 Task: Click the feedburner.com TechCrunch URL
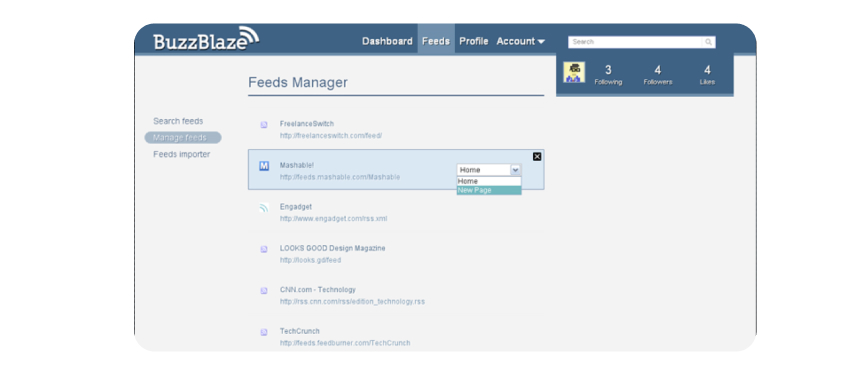(345, 343)
